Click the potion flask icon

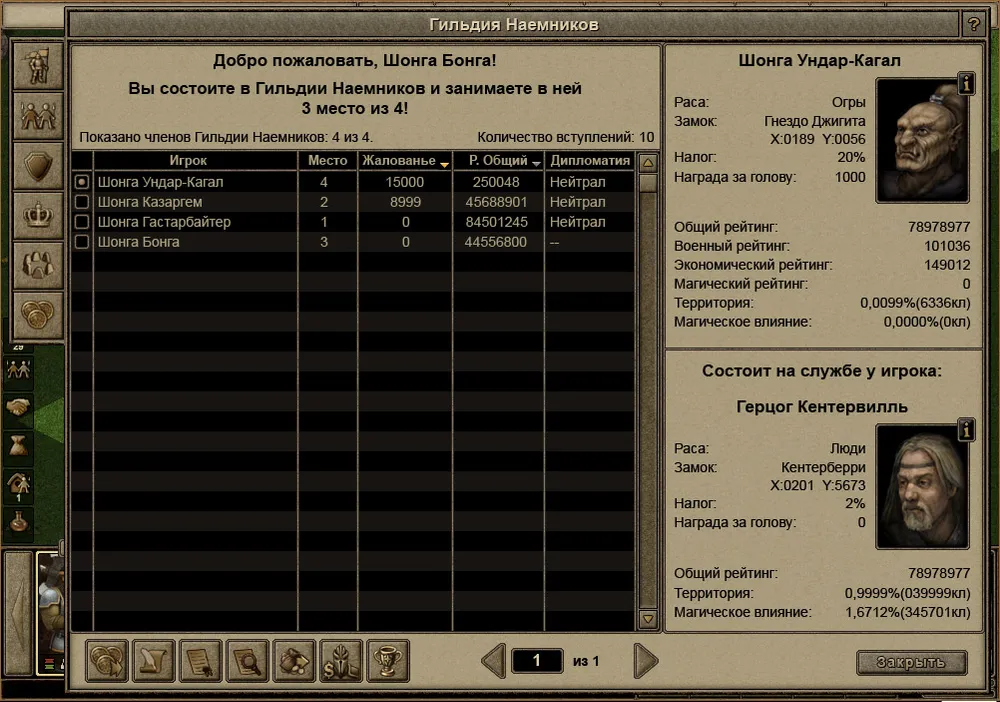[x=18, y=522]
